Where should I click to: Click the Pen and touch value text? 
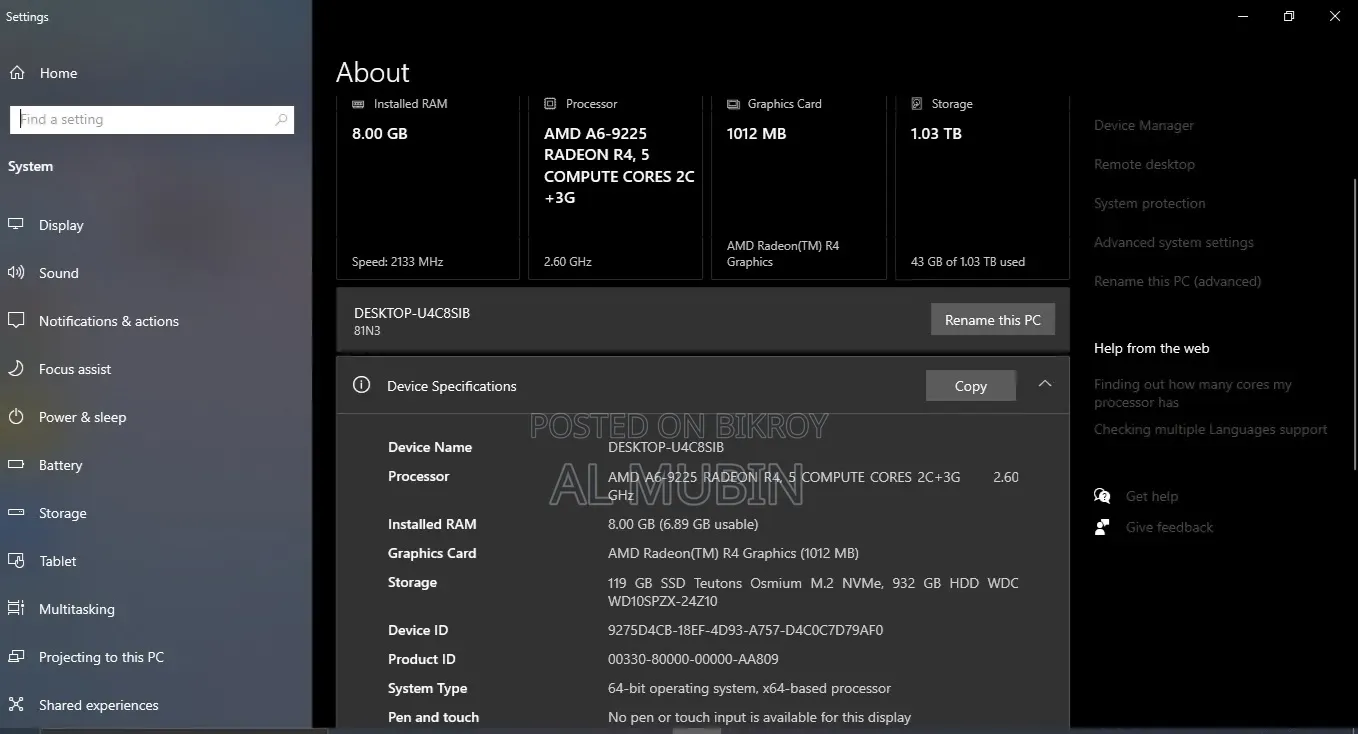point(760,717)
